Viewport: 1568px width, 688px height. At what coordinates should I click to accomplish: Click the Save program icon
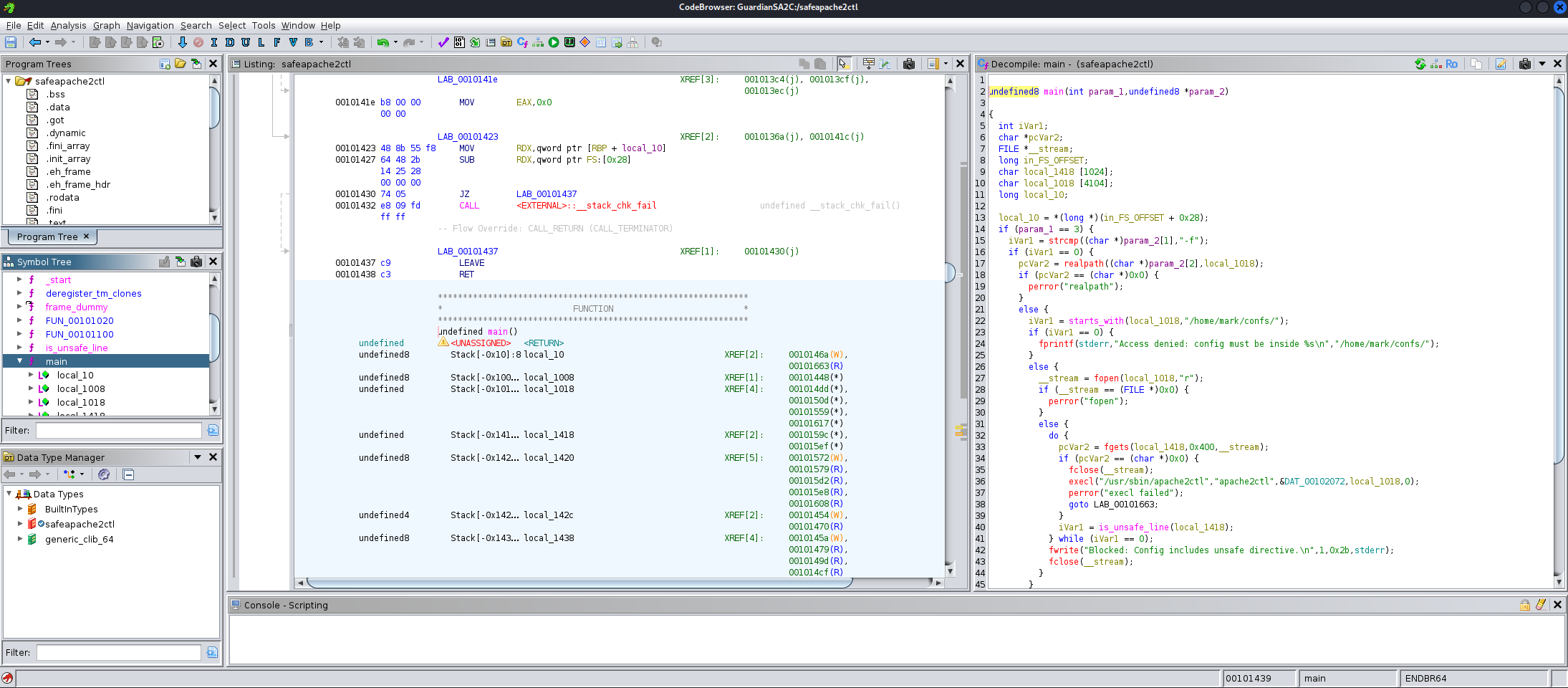[x=11, y=43]
